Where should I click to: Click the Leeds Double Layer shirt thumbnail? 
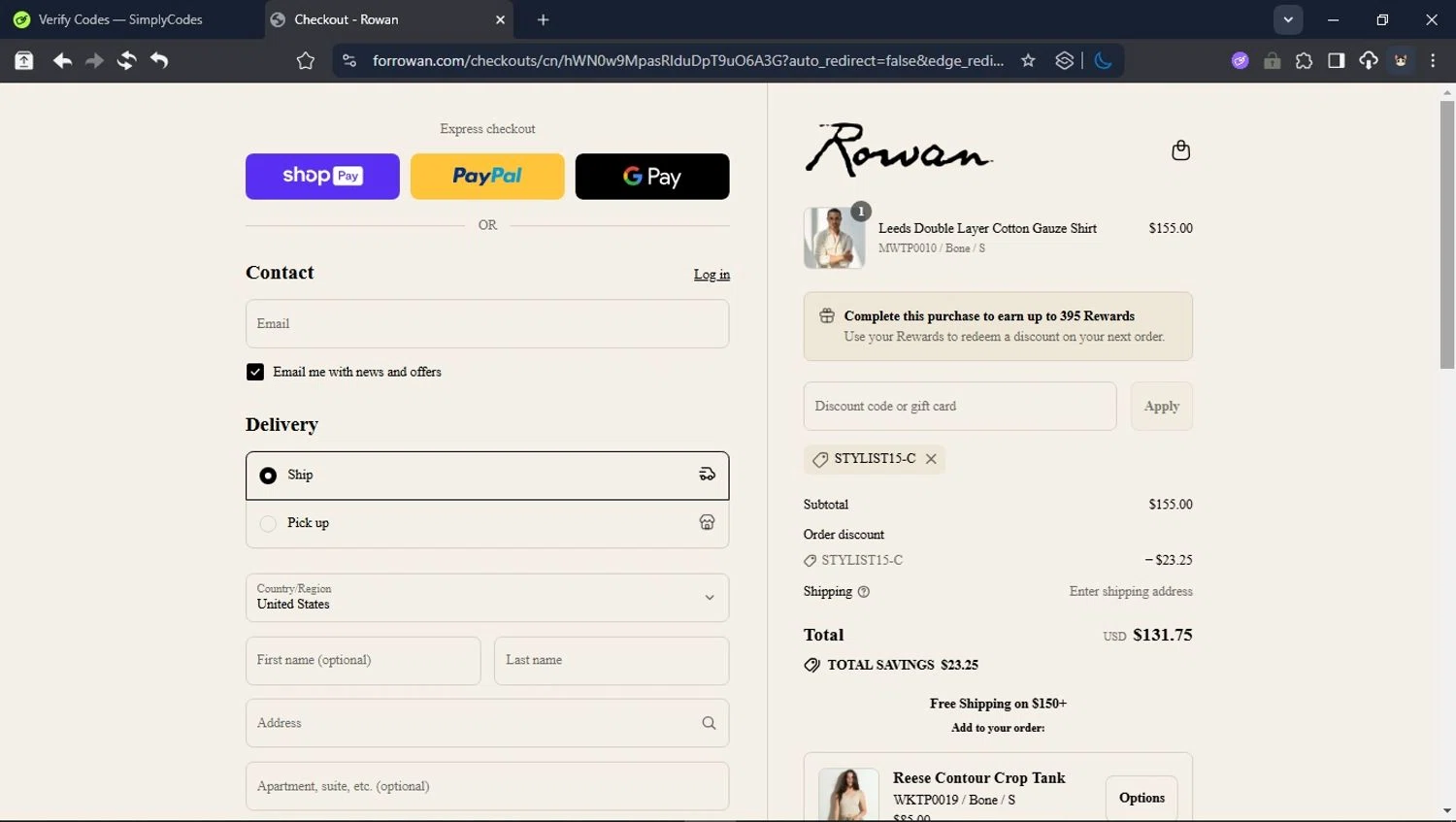[835, 238]
